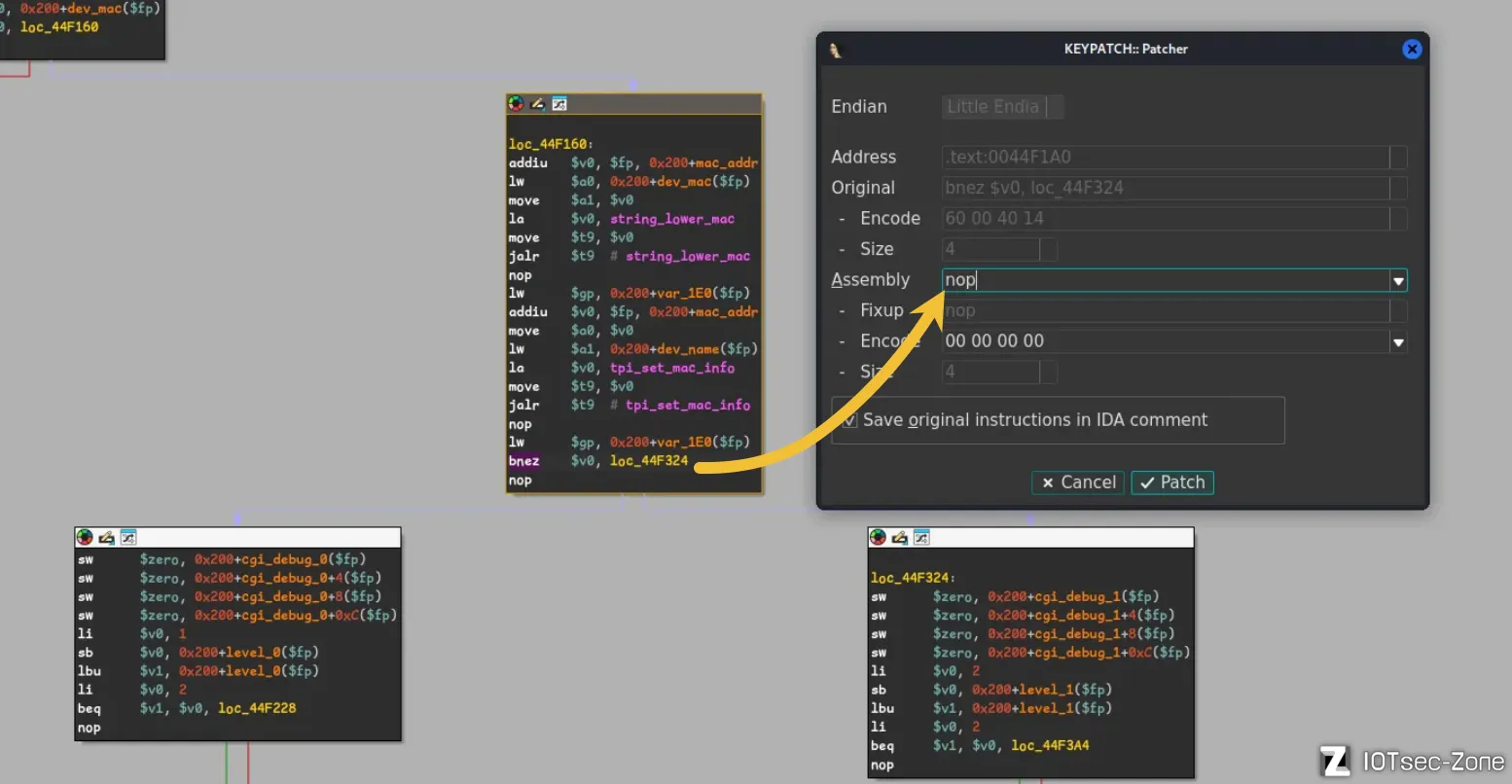Click sw $zero, 0x200+cgi_debug_0+0xC($fp) line

coord(237,616)
